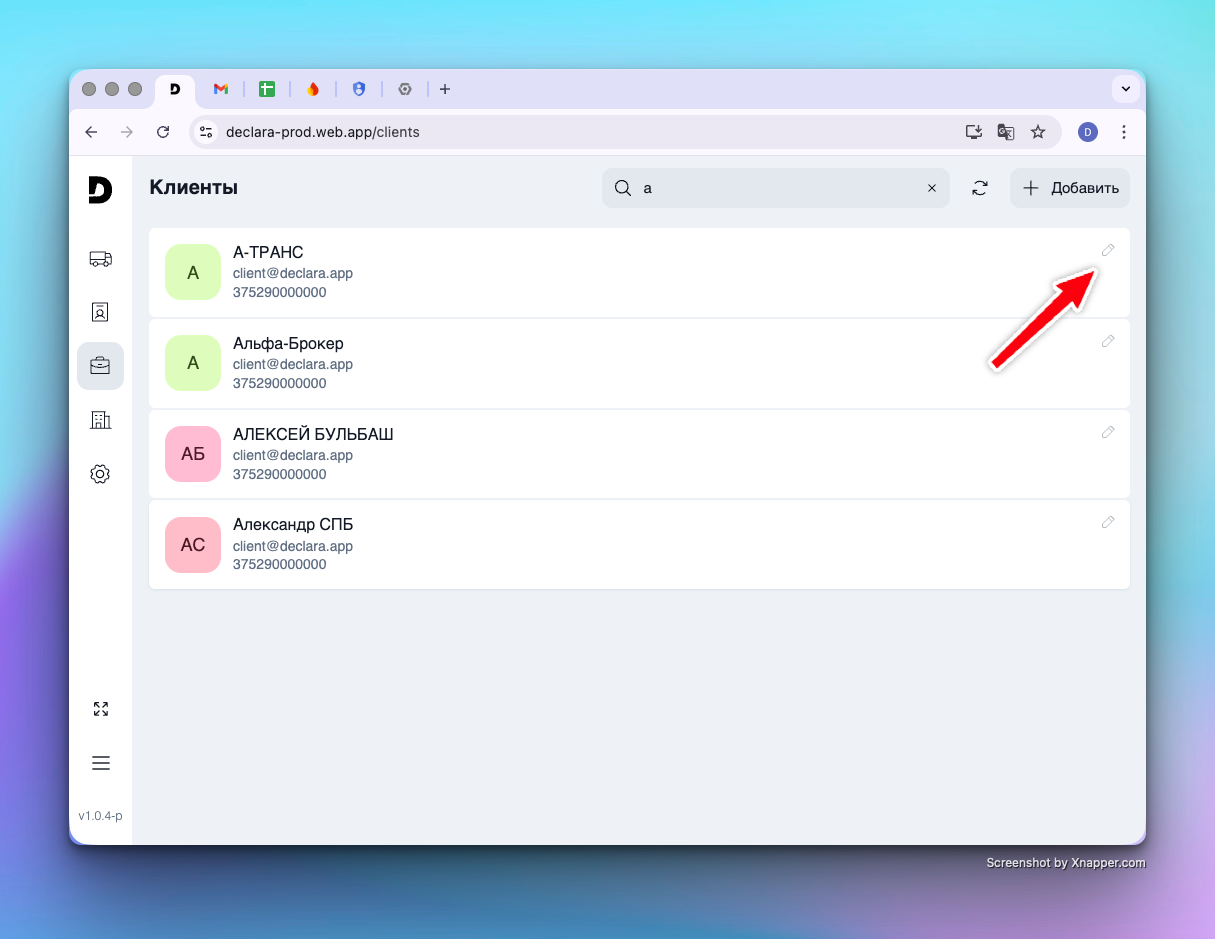Open the А-ТРАНС avatar tile
1215x939 pixels.
[x=193, y=272]
